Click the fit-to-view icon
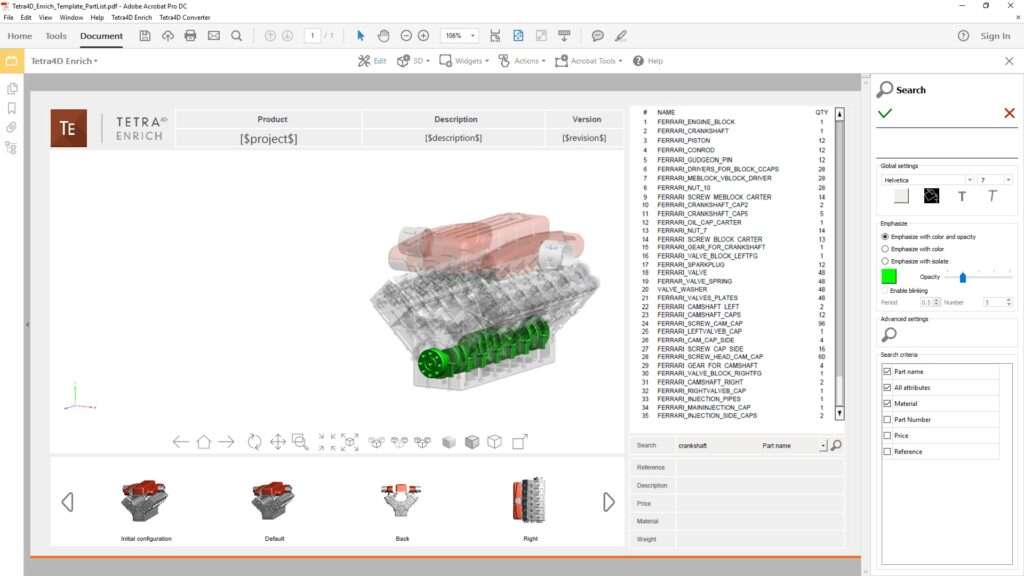1024x576 pixels. (x=349, y=442)
